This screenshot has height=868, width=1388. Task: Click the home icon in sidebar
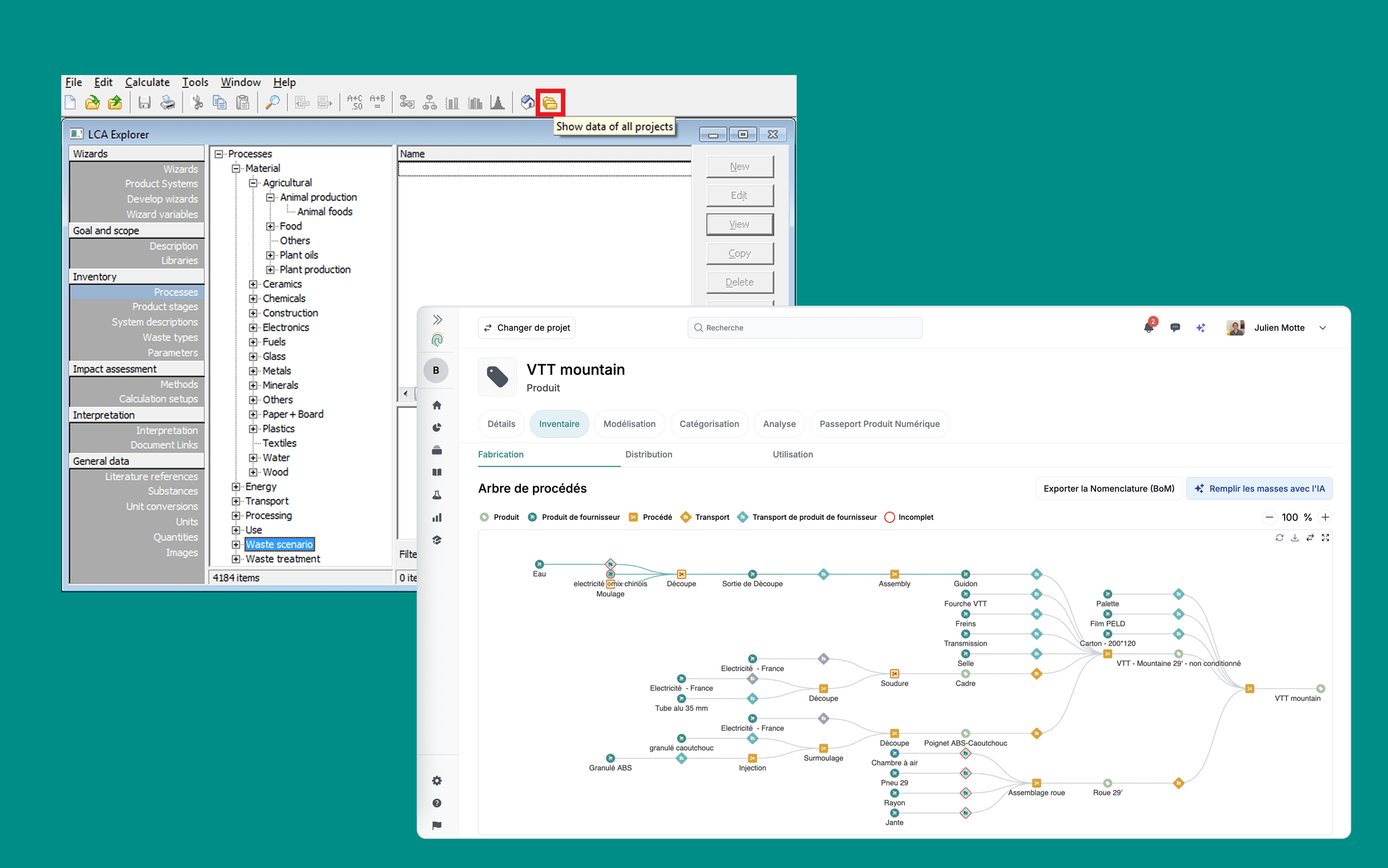437,405
